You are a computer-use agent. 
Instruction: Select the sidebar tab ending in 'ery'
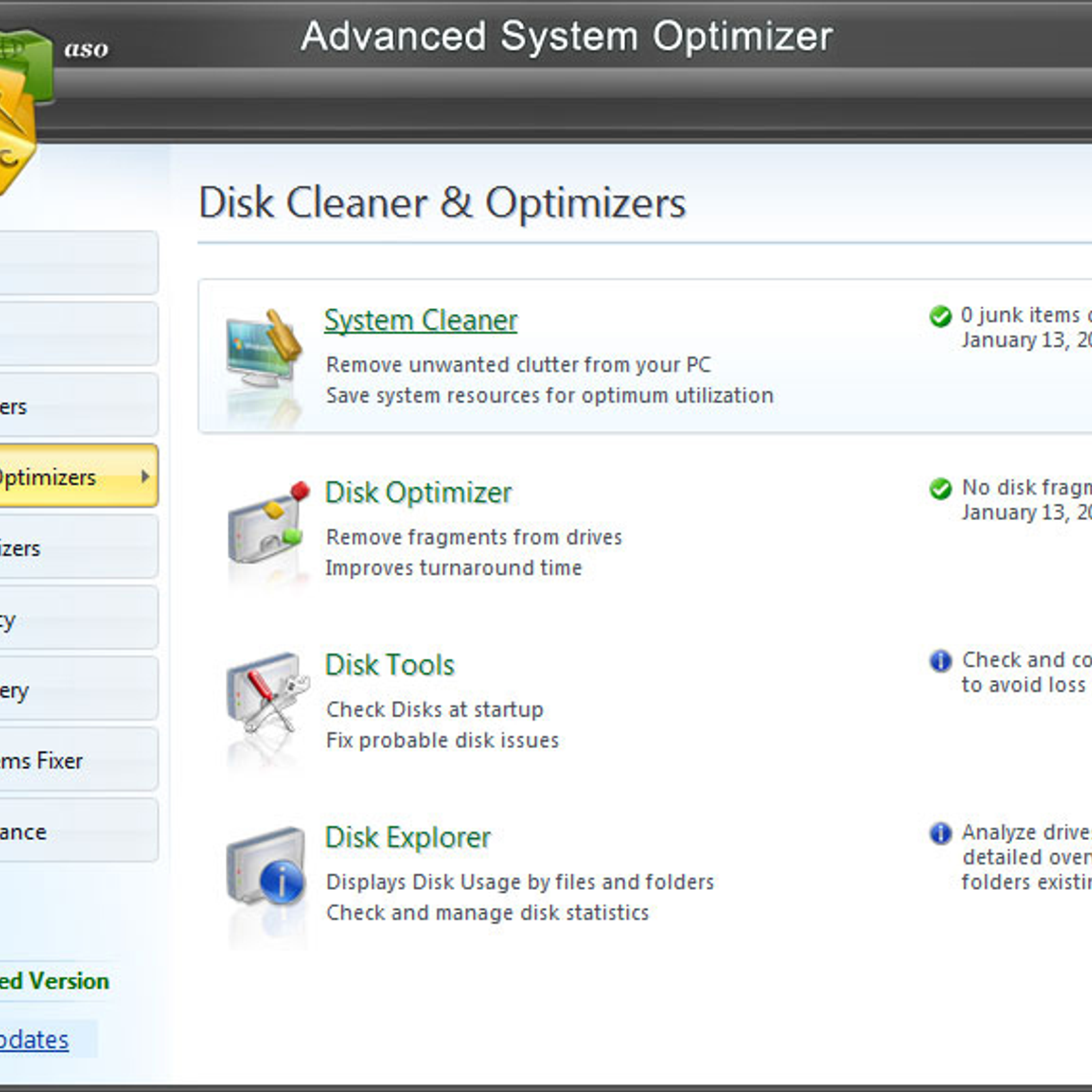(78, 689)
